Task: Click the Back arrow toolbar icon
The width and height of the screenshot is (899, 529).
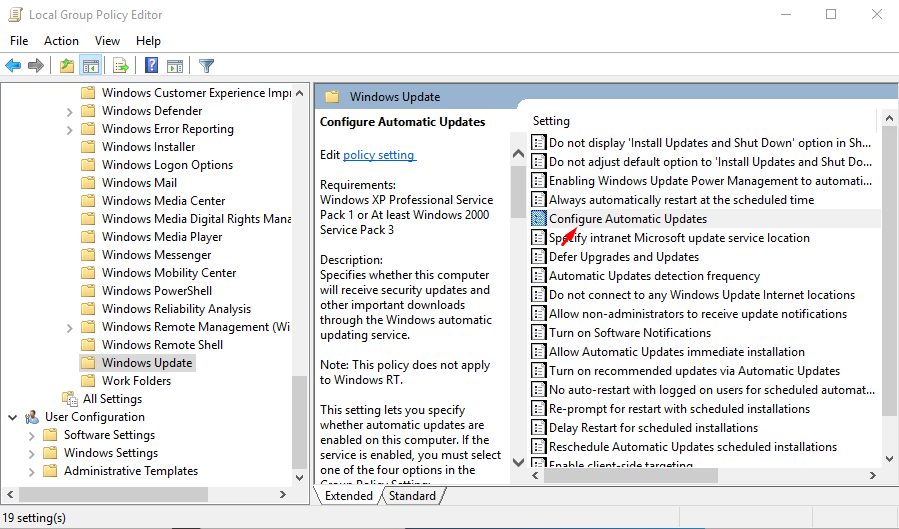Action: pyautogui.click(x=13, y=65)
